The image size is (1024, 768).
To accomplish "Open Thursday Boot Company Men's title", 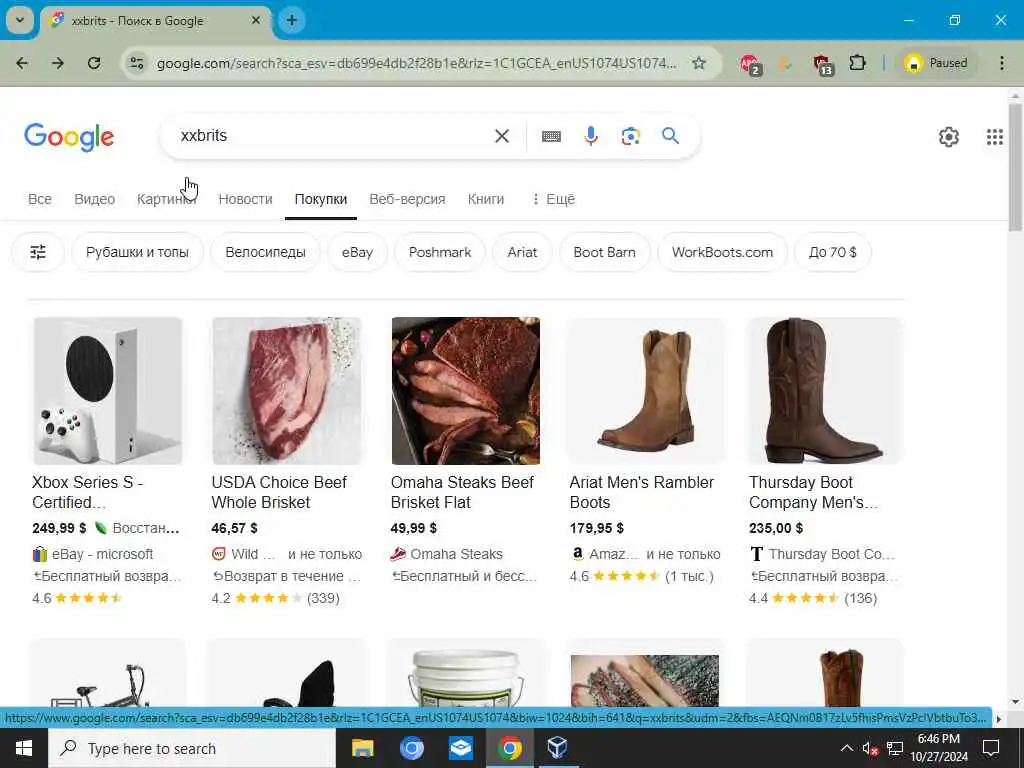I will click(814, 492).
